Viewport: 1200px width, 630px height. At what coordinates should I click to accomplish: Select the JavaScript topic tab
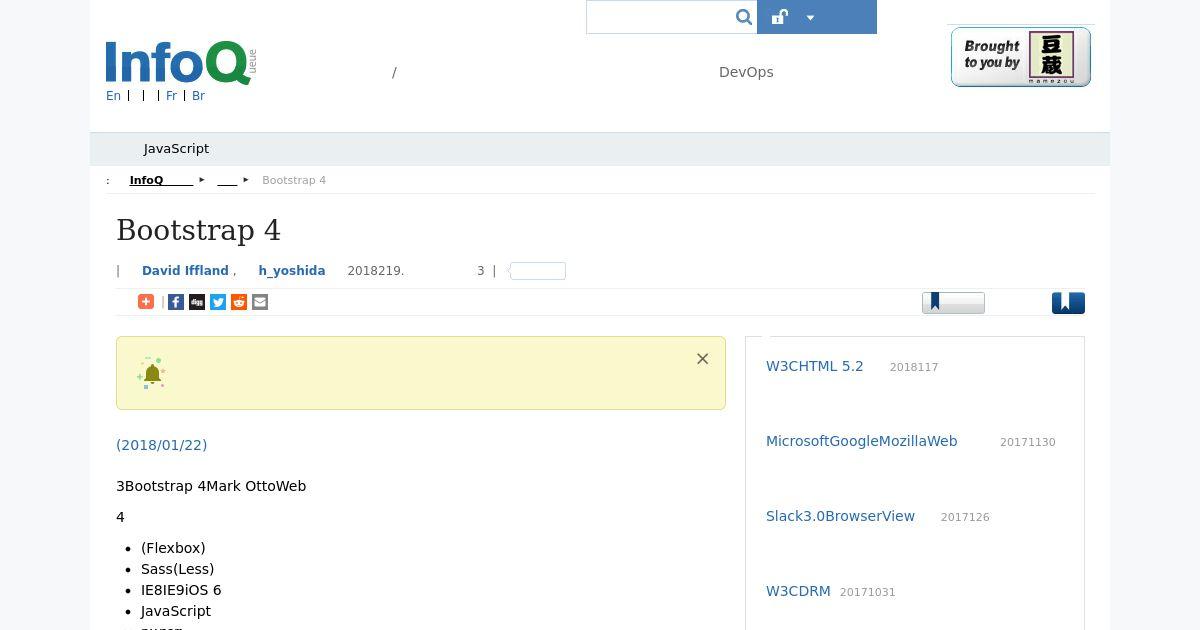click(x=176, y=148)
